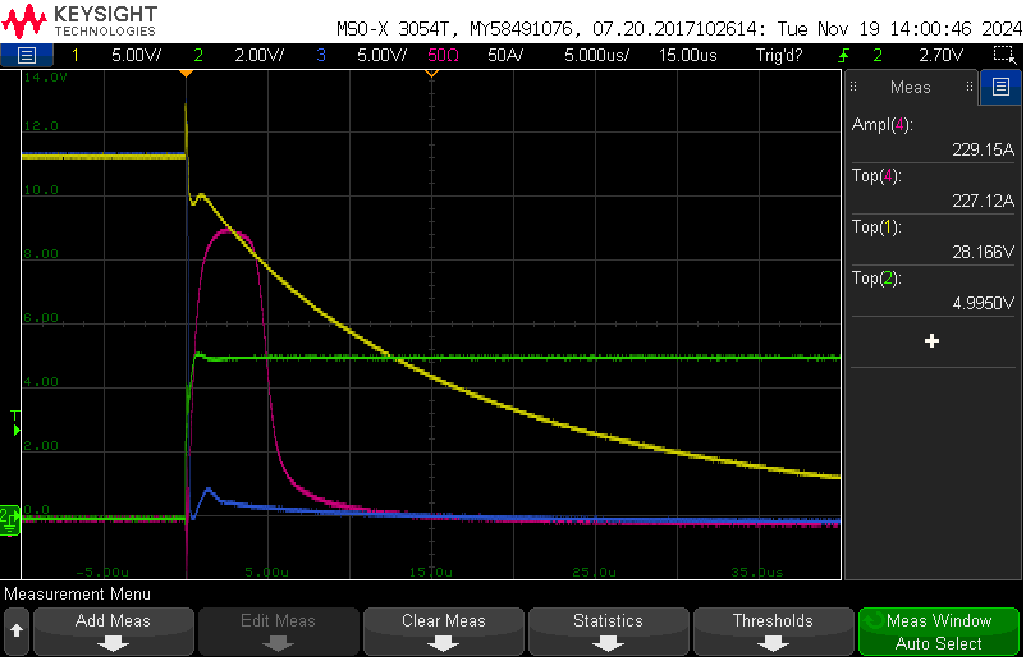This screenshot has height=659, width=1024.
Task: Open the Statistics softkey menu
Action: pyautogui.click(x=608, y=631)
